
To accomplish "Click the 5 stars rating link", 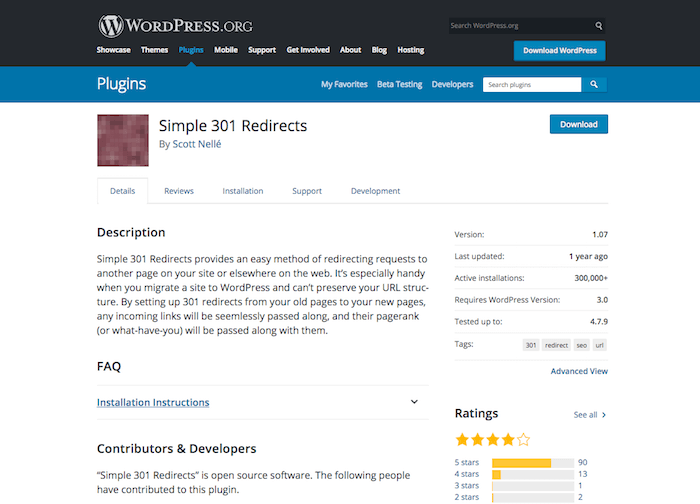I will tap(467, 462).
